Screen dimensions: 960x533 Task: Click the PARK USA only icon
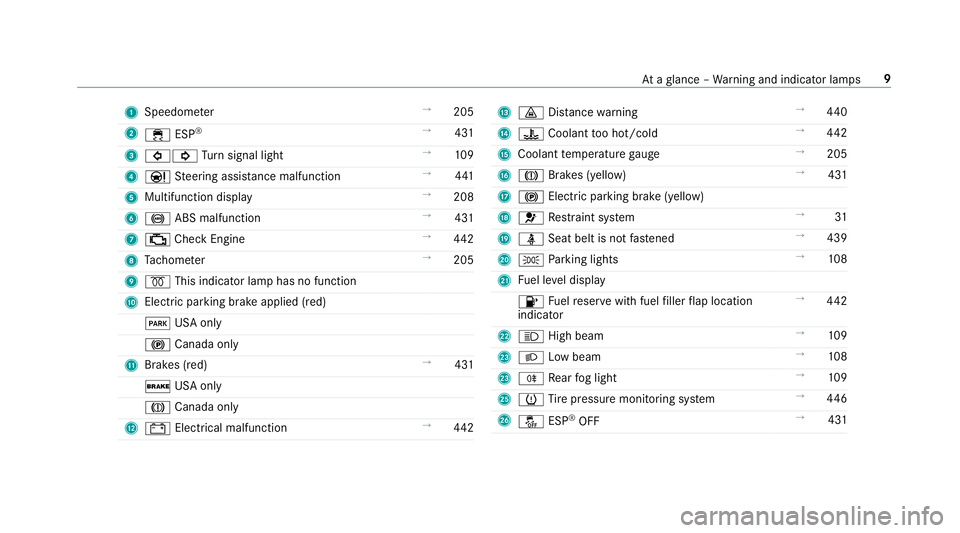(x=157, y=323)
